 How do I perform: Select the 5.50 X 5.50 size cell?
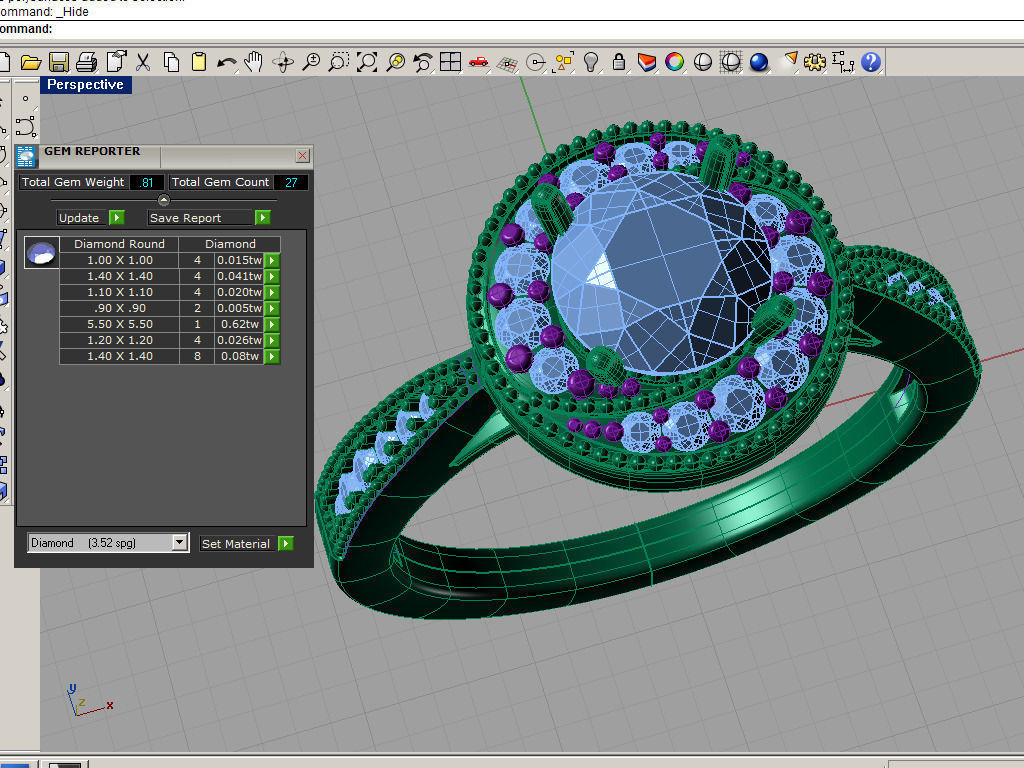120,324
